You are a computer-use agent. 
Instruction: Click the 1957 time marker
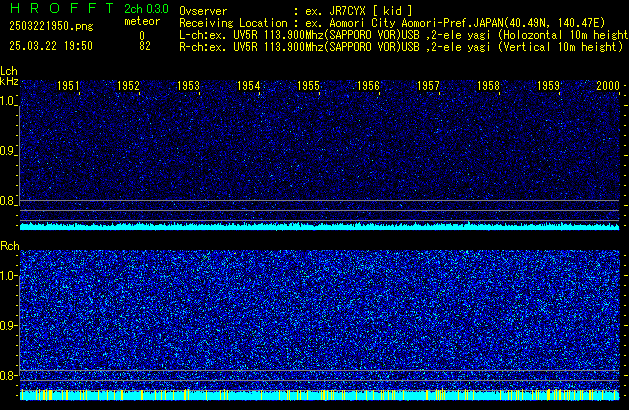click(x=428, y=85)
